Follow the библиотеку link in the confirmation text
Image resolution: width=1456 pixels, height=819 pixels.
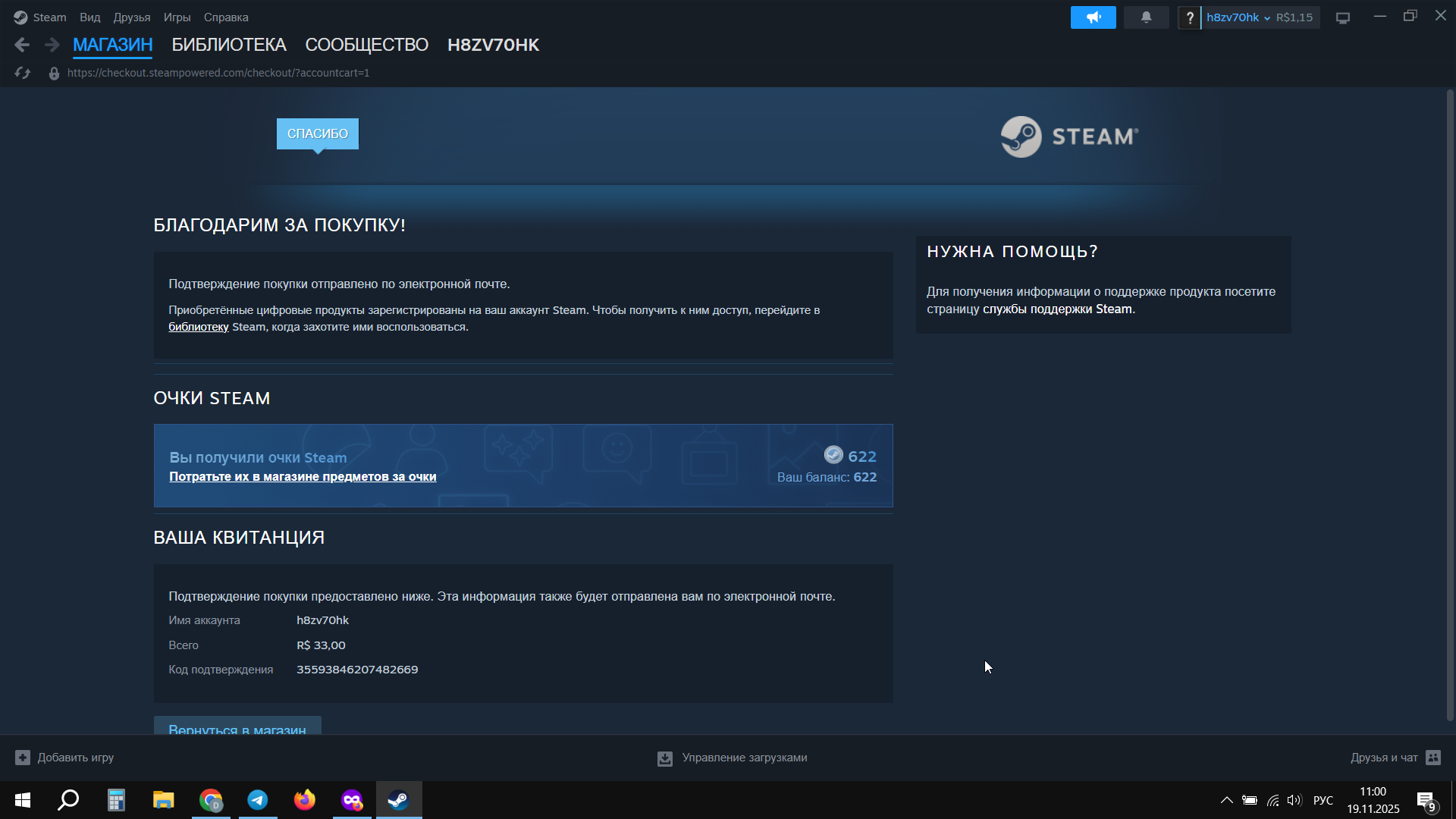[198, 327]
